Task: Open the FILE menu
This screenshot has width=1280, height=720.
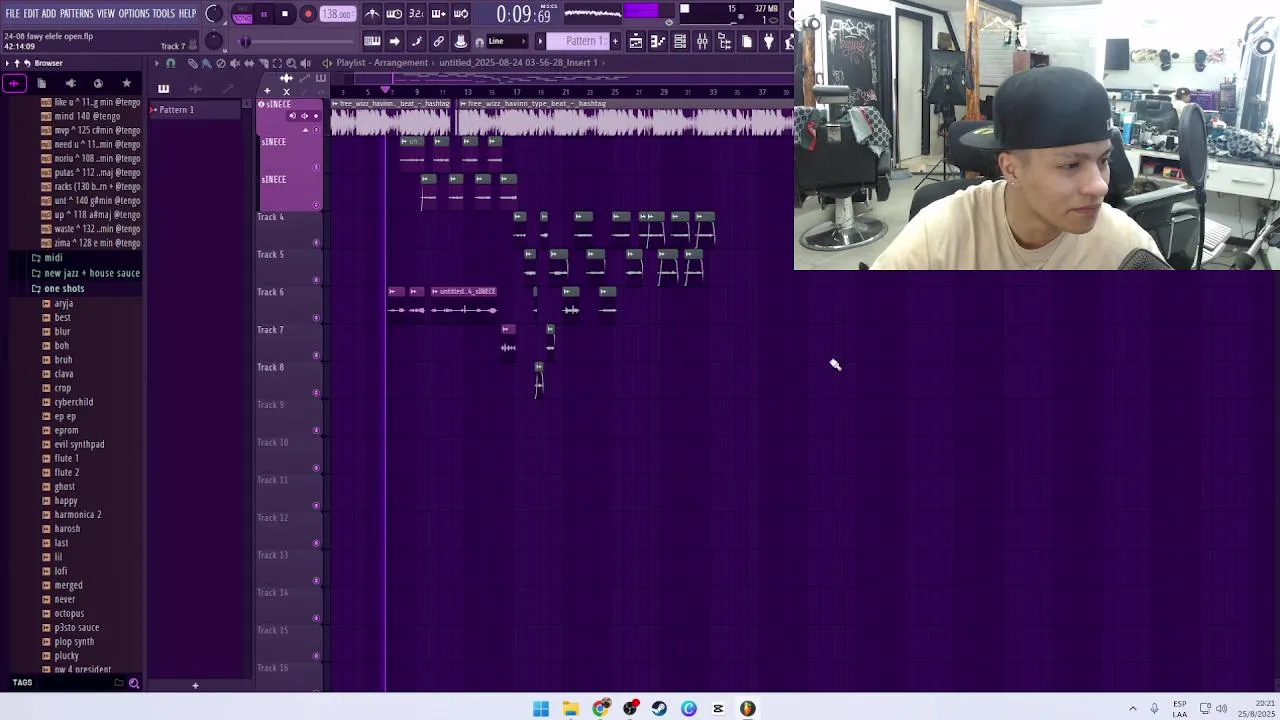Action: click(12, 13)
